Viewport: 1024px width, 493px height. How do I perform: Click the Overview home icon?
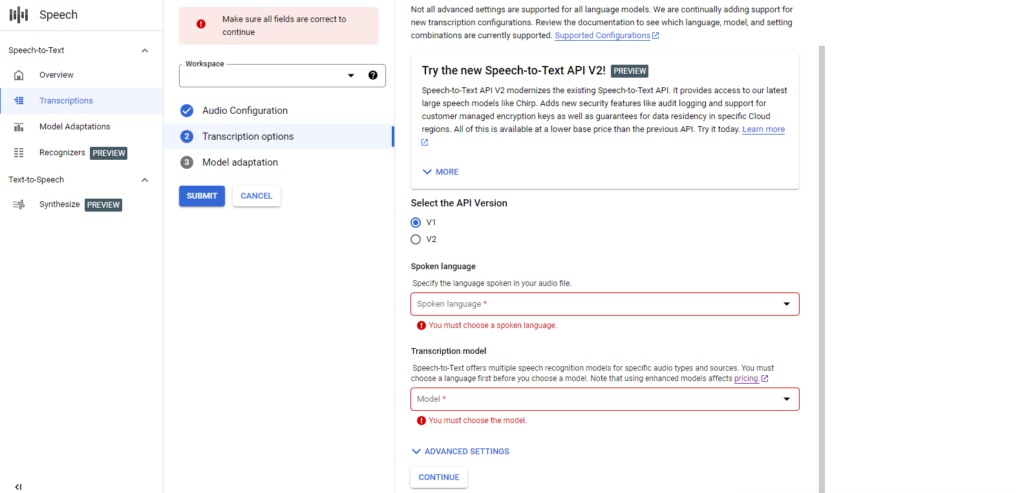point(19,75)
